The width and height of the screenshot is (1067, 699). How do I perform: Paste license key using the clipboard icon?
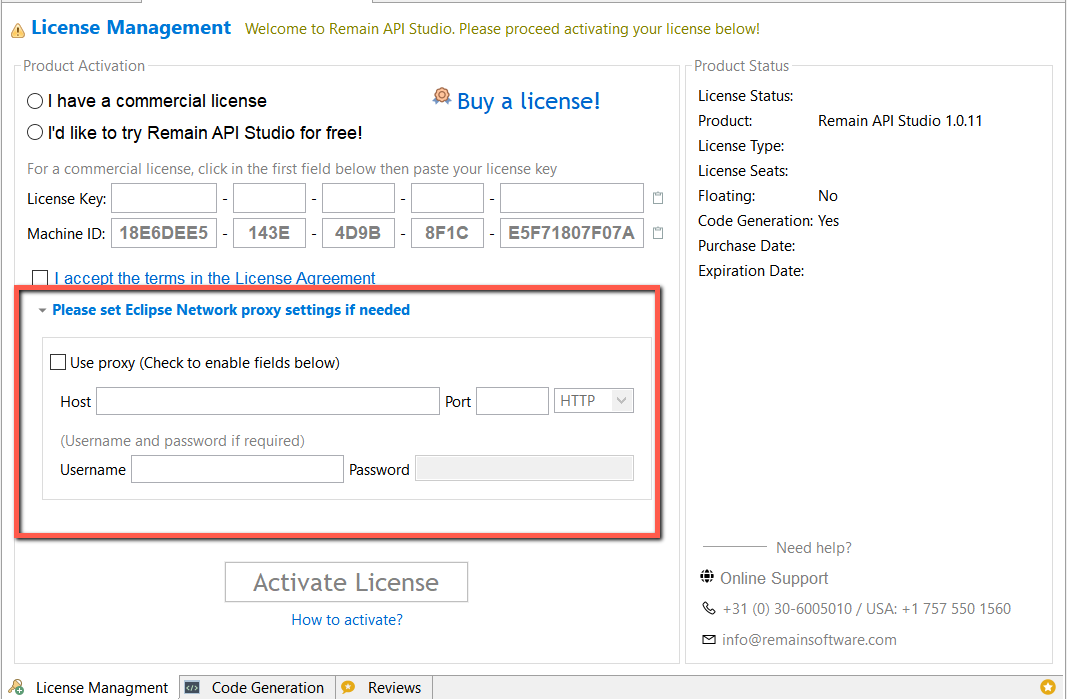pyautogui.click(x=658, y=198)
